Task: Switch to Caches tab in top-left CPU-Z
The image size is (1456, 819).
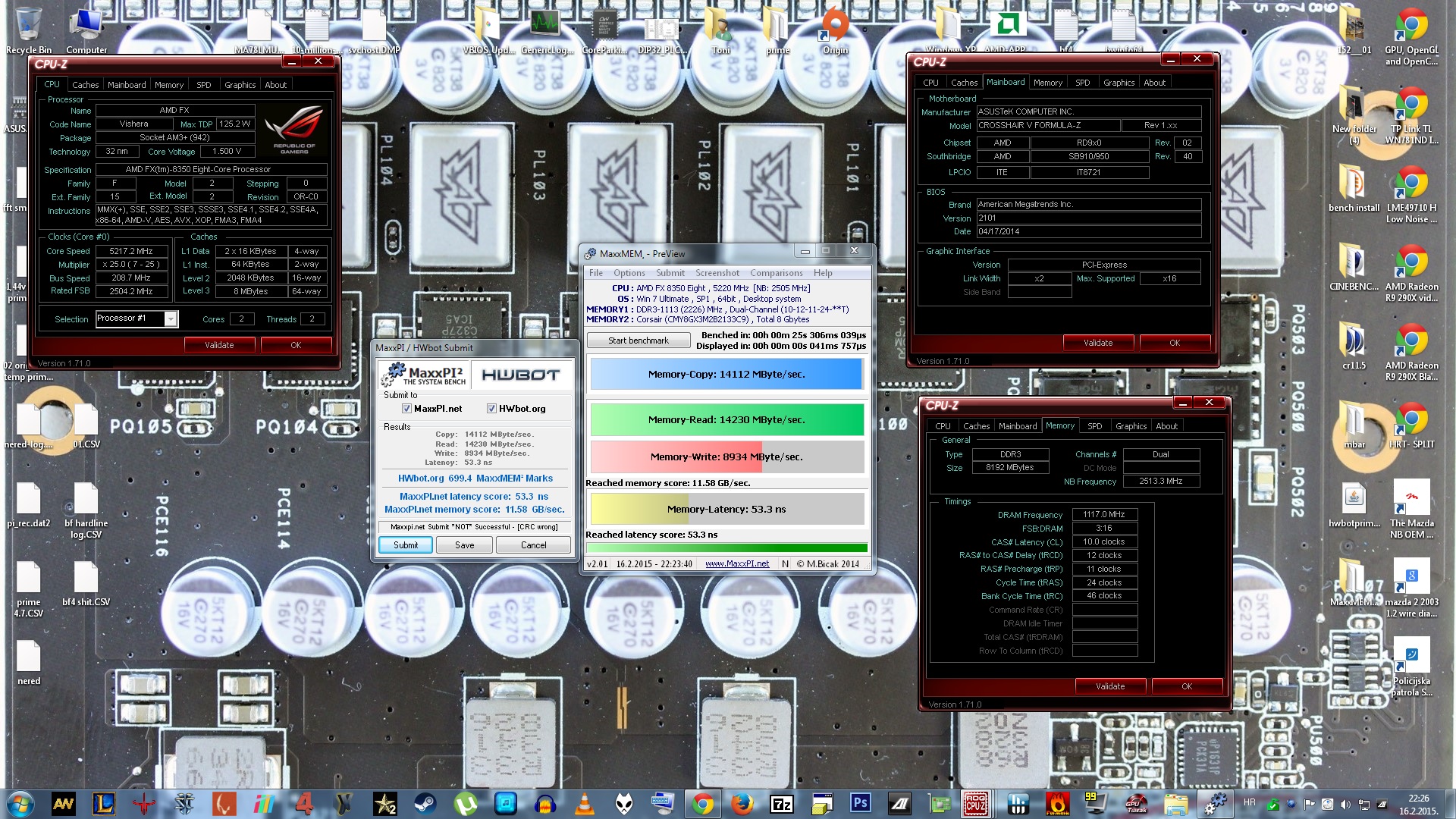Action: [86, 85]
